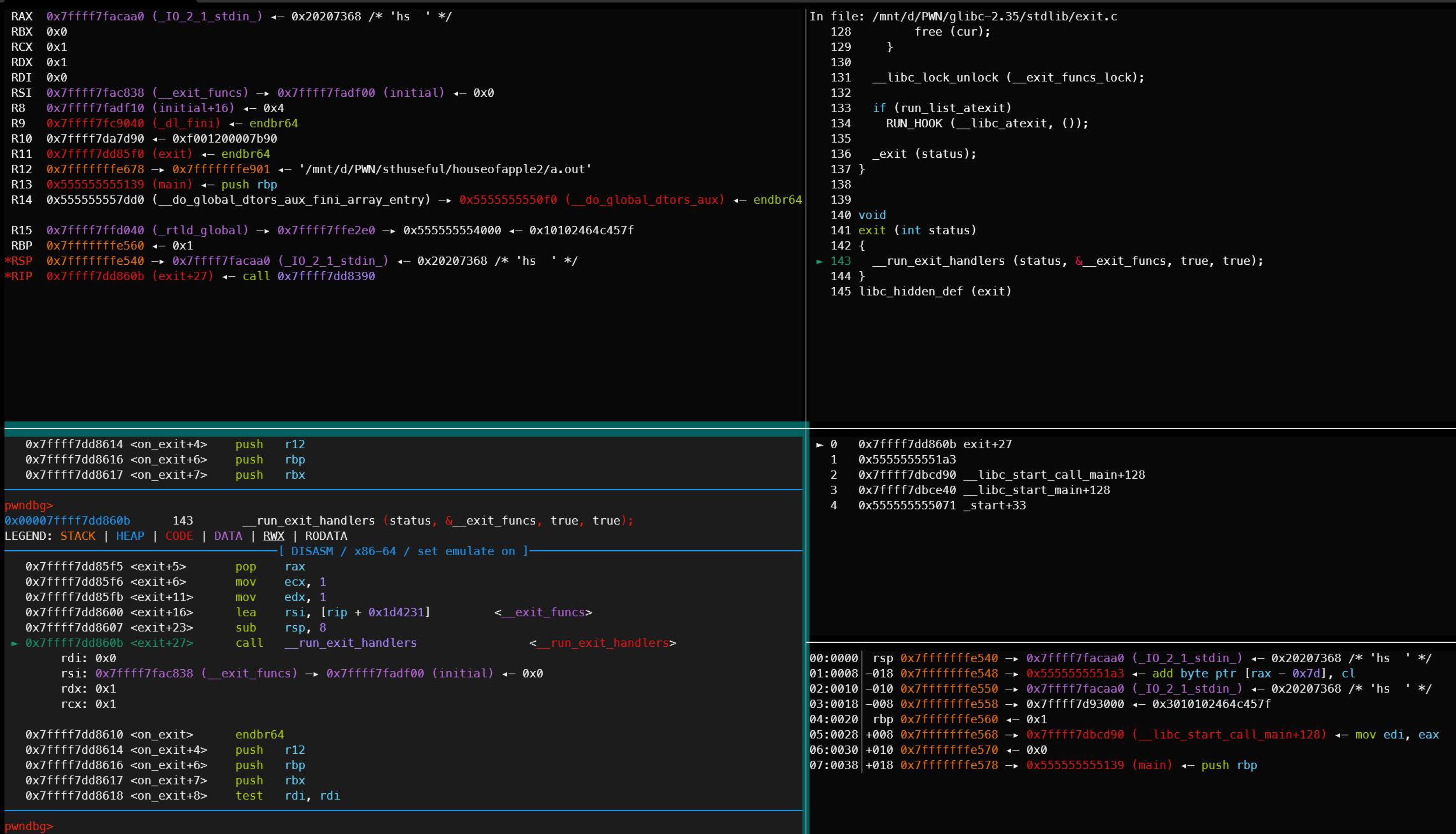This screenshot has height=834, width=1456.
Task: Click stack entry 05:0028 in the stack pane
Action: click(x=833, y=735)
